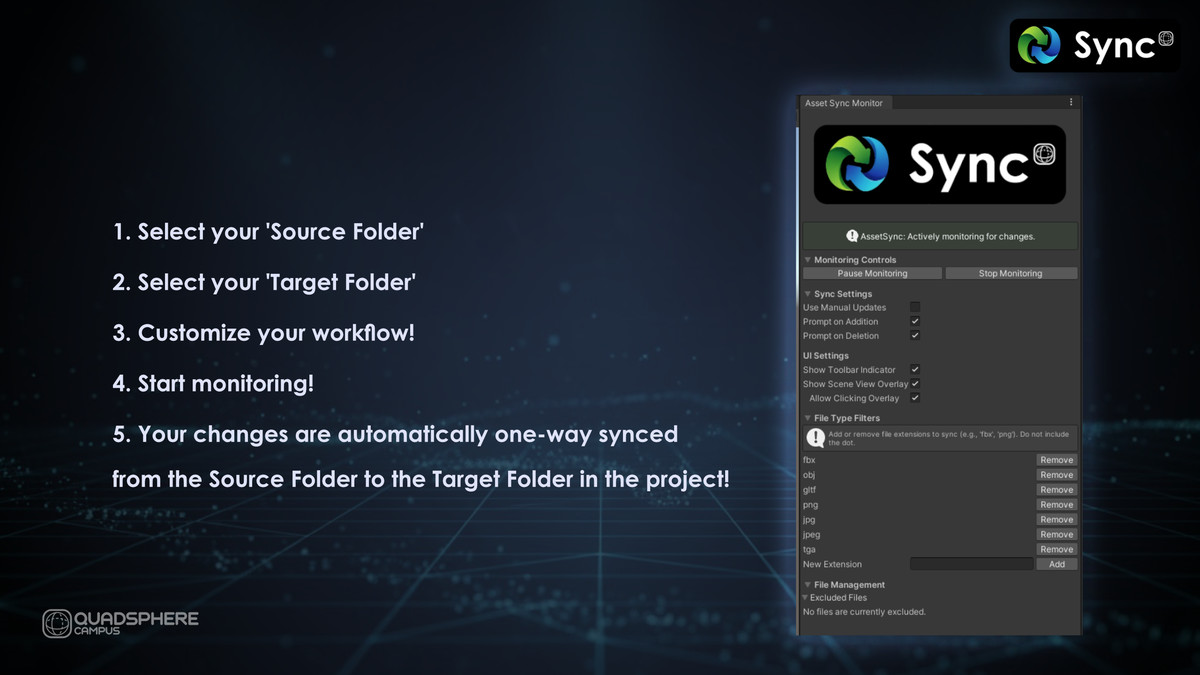Image resolution: width=1200 pixels, height=675 pixels.
Task: Click the Sync logo in the top-right corner
Action: click(1093, 44)
